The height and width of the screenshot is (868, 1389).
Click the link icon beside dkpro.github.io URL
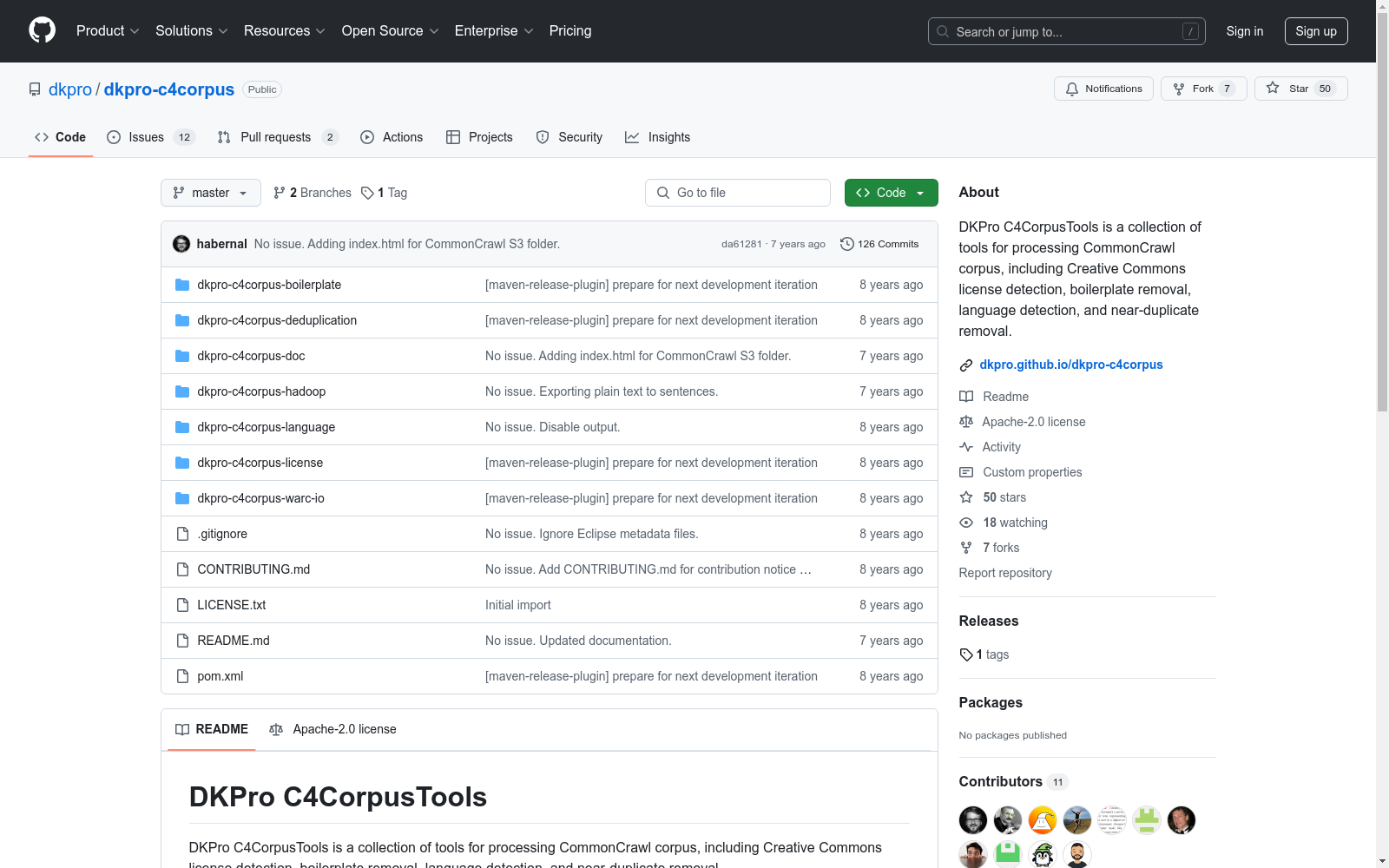[966, 365]
